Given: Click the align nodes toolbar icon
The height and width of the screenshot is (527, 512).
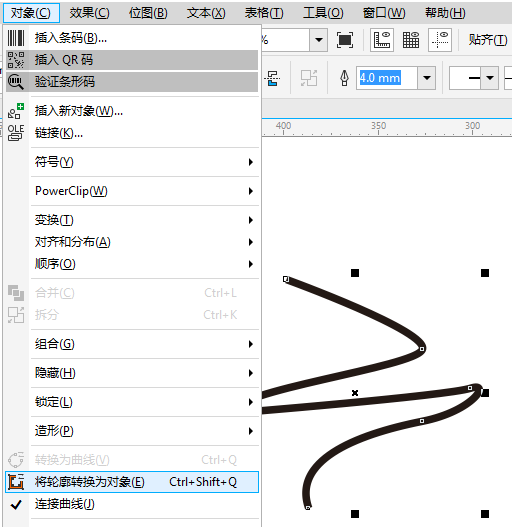Looking at the screenshot, I should click(x=272, y=78).
